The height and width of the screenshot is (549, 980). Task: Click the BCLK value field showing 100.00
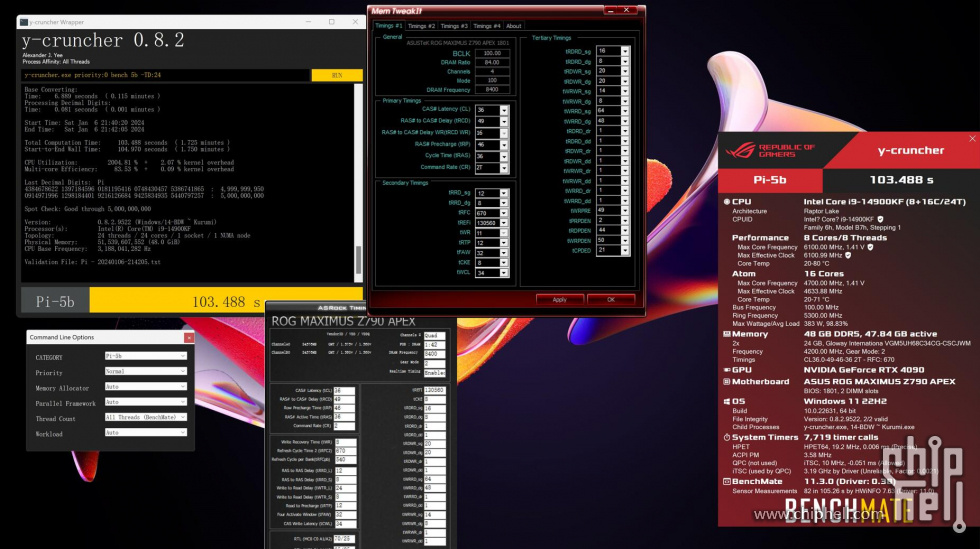492,53
